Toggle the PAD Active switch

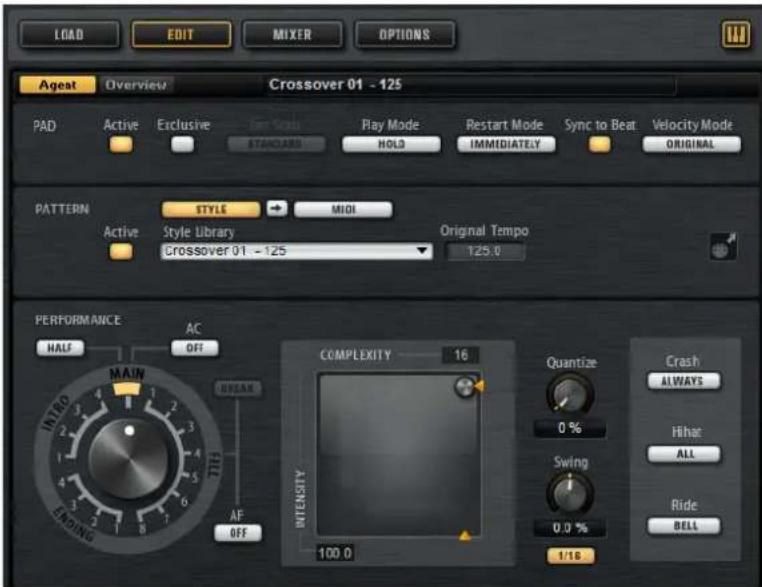[121, 144]
